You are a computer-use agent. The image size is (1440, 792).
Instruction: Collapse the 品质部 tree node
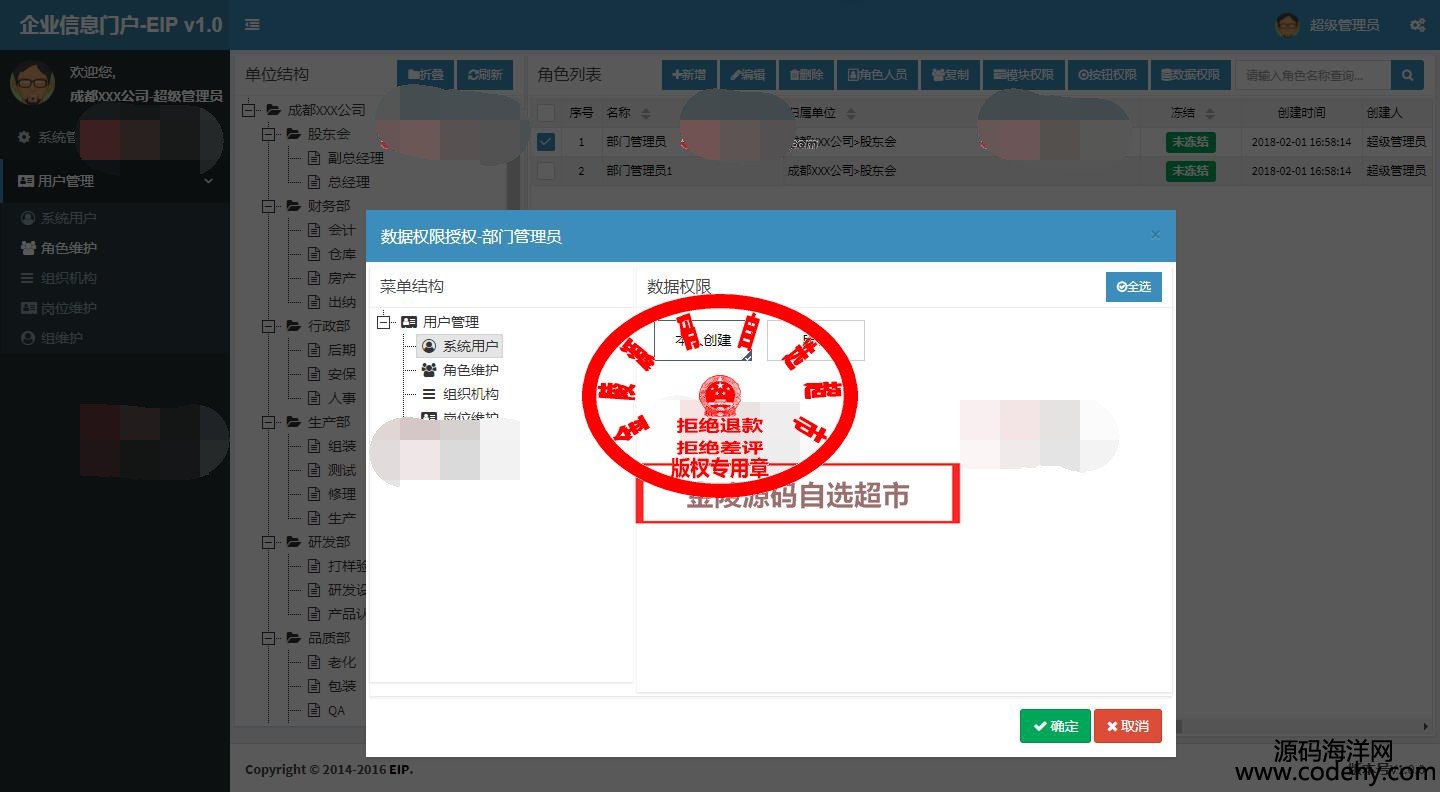pos(268,638)
